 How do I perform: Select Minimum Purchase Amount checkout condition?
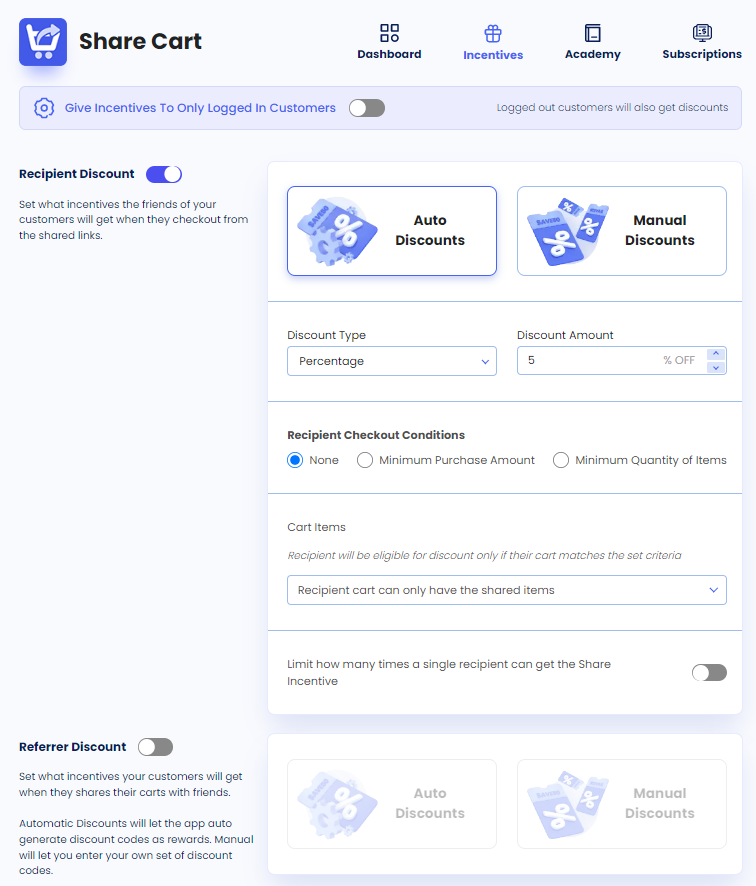point(365,460)
